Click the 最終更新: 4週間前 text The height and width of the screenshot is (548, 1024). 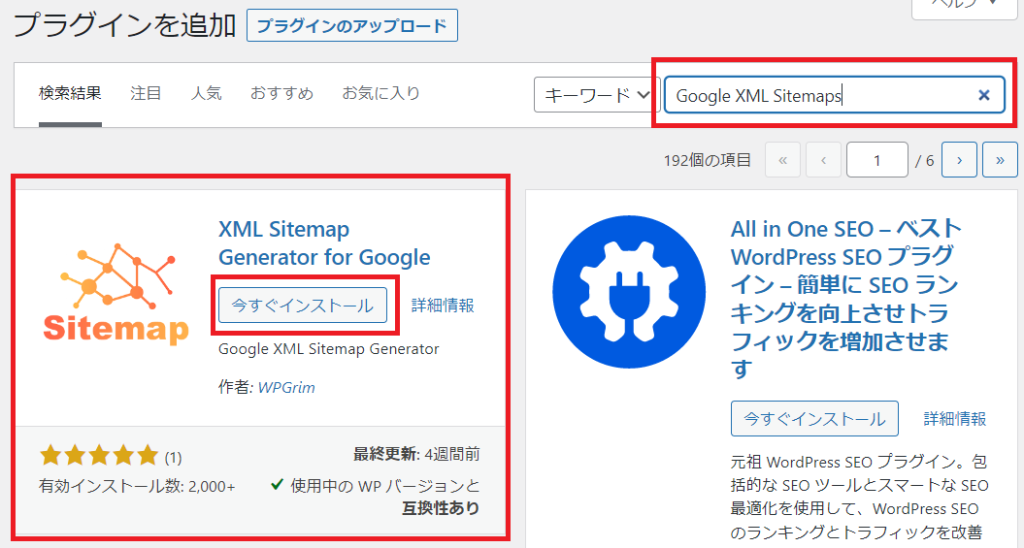pyautogui.click(x=417, y=454)
